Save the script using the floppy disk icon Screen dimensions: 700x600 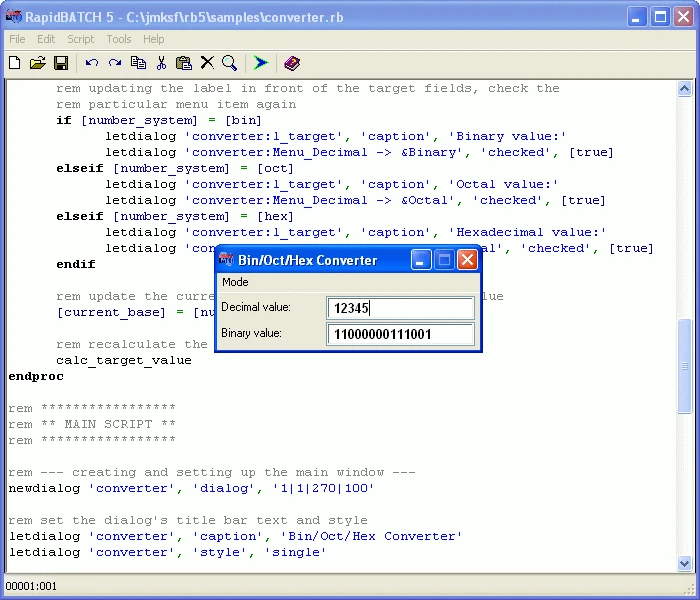coord(61,63)
